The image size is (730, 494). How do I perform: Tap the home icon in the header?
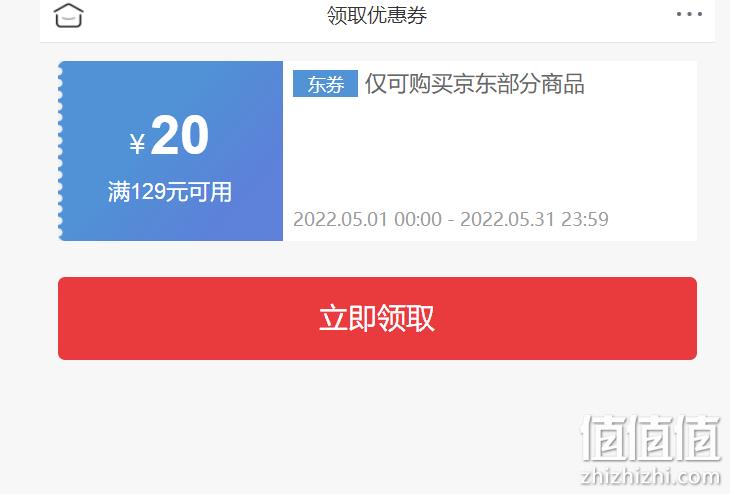(68, 15)
